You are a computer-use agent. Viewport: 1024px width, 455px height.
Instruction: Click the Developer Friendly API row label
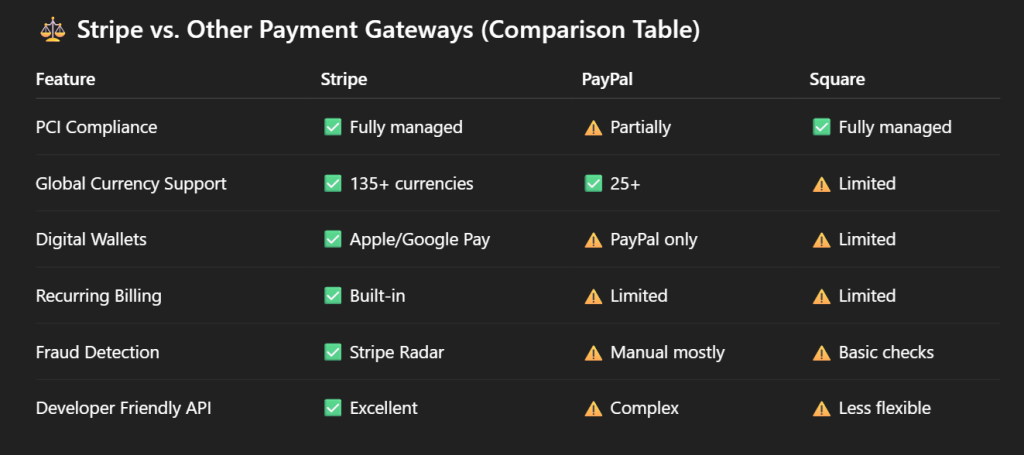pos(123,409)
